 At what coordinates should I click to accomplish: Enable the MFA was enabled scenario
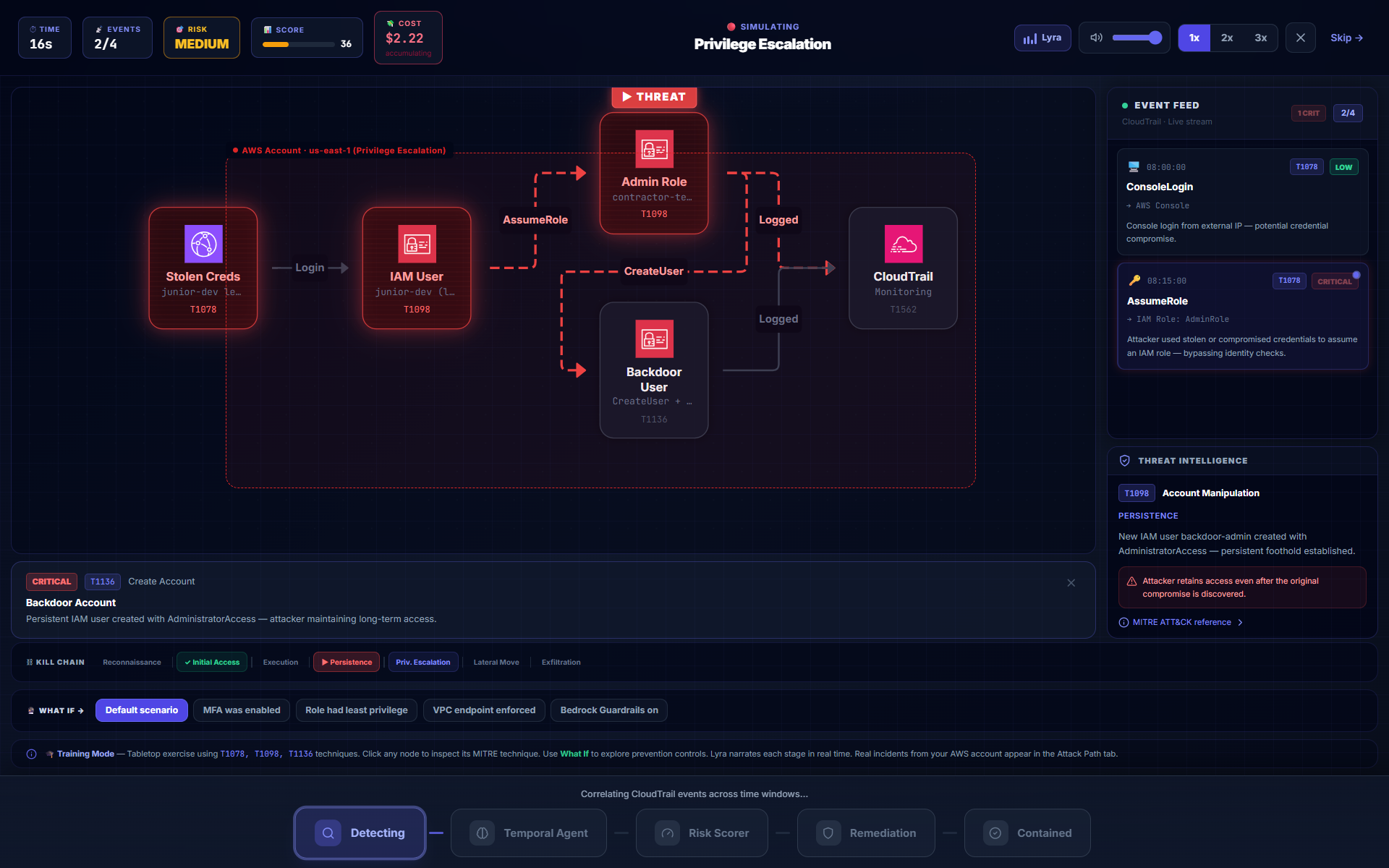[242, 710]
